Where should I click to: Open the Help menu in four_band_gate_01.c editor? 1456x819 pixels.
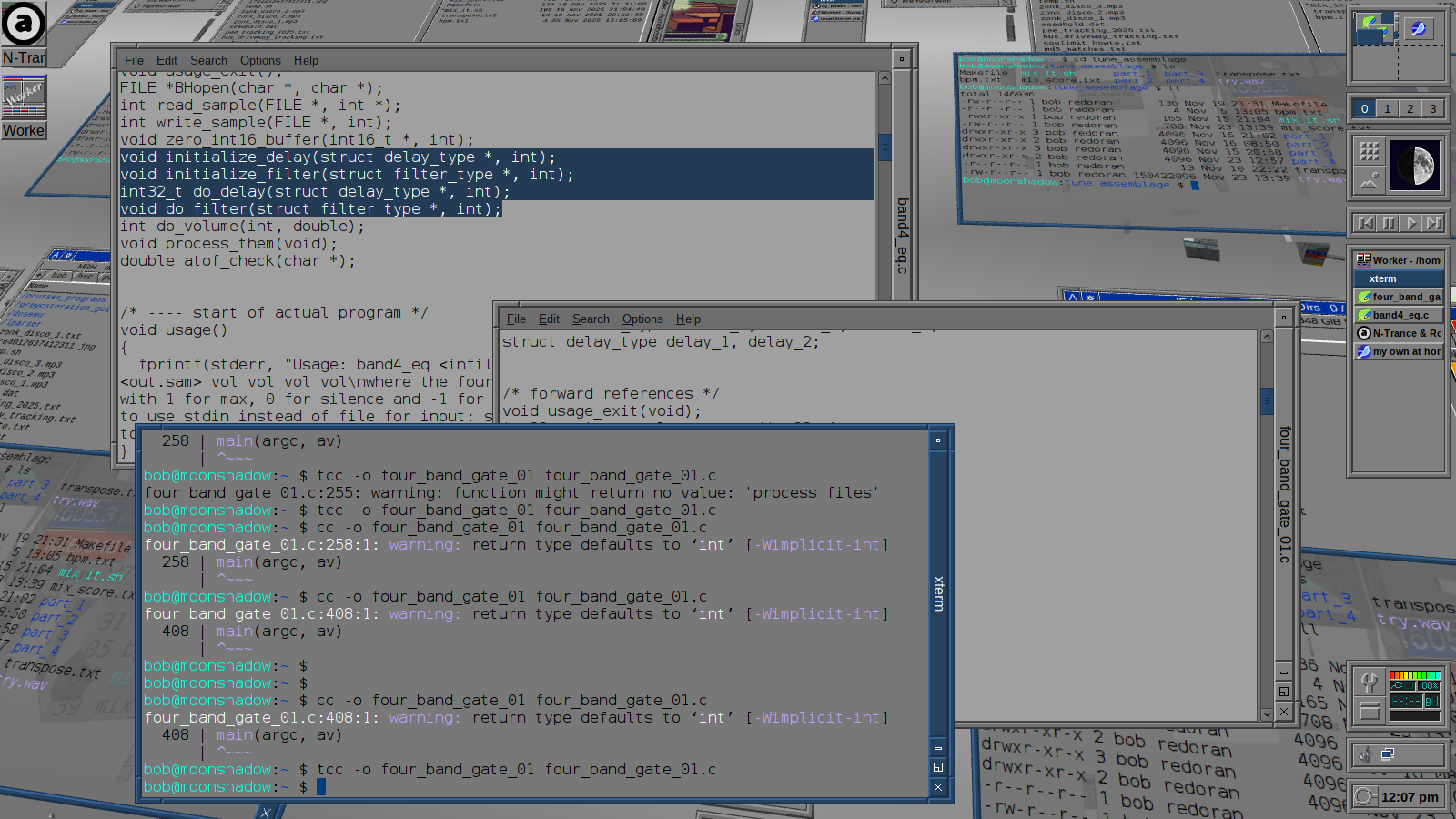click(x=688, y=319)
